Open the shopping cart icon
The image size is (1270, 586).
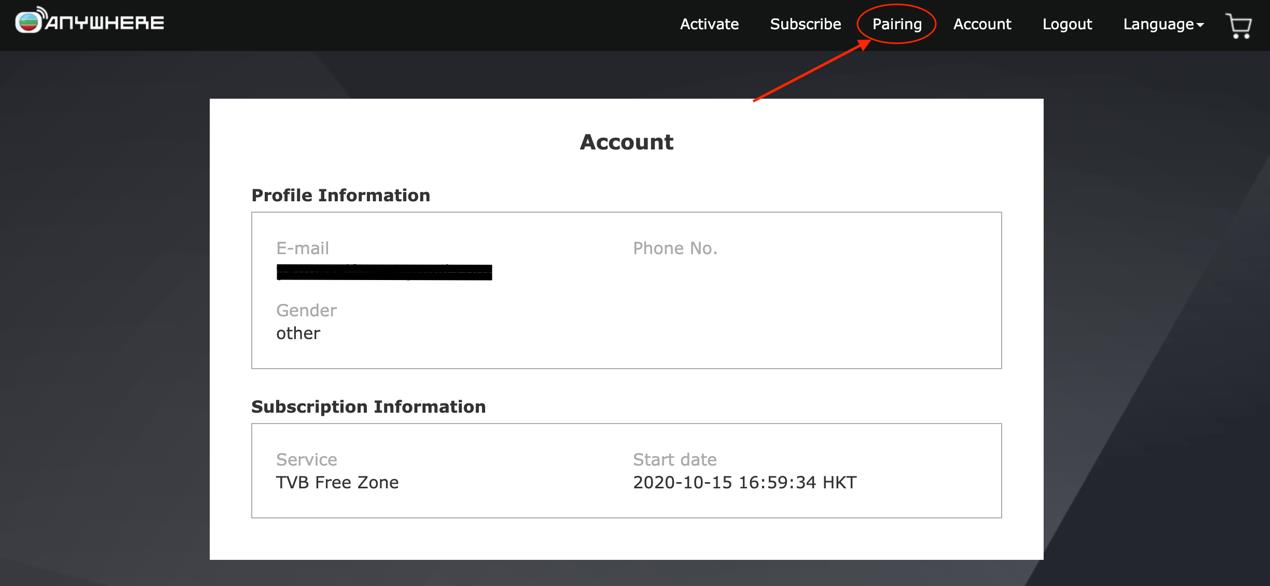[x=1239, y=25]
